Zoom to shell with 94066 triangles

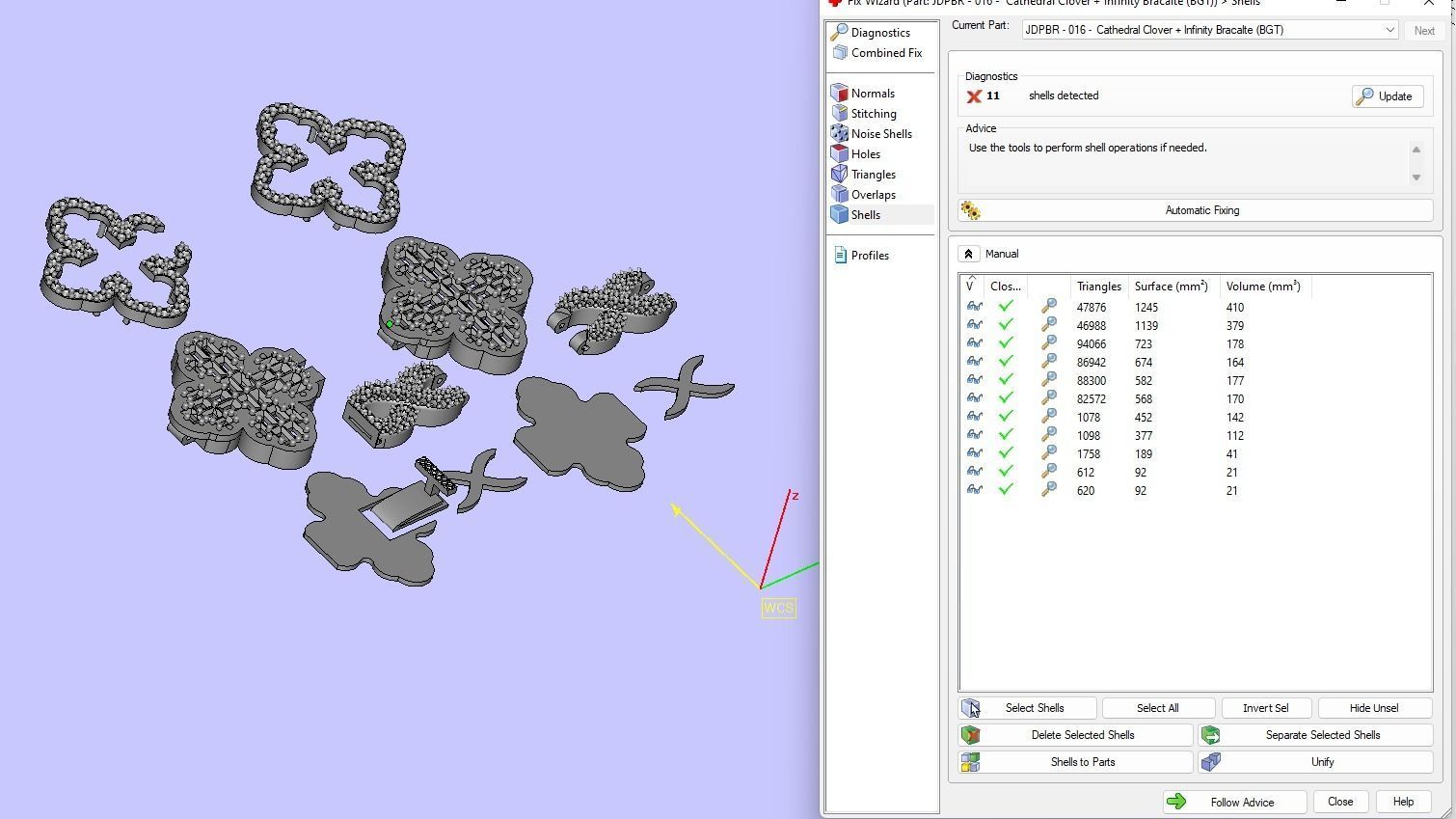pyautogui.click(x=1048, y=344)
